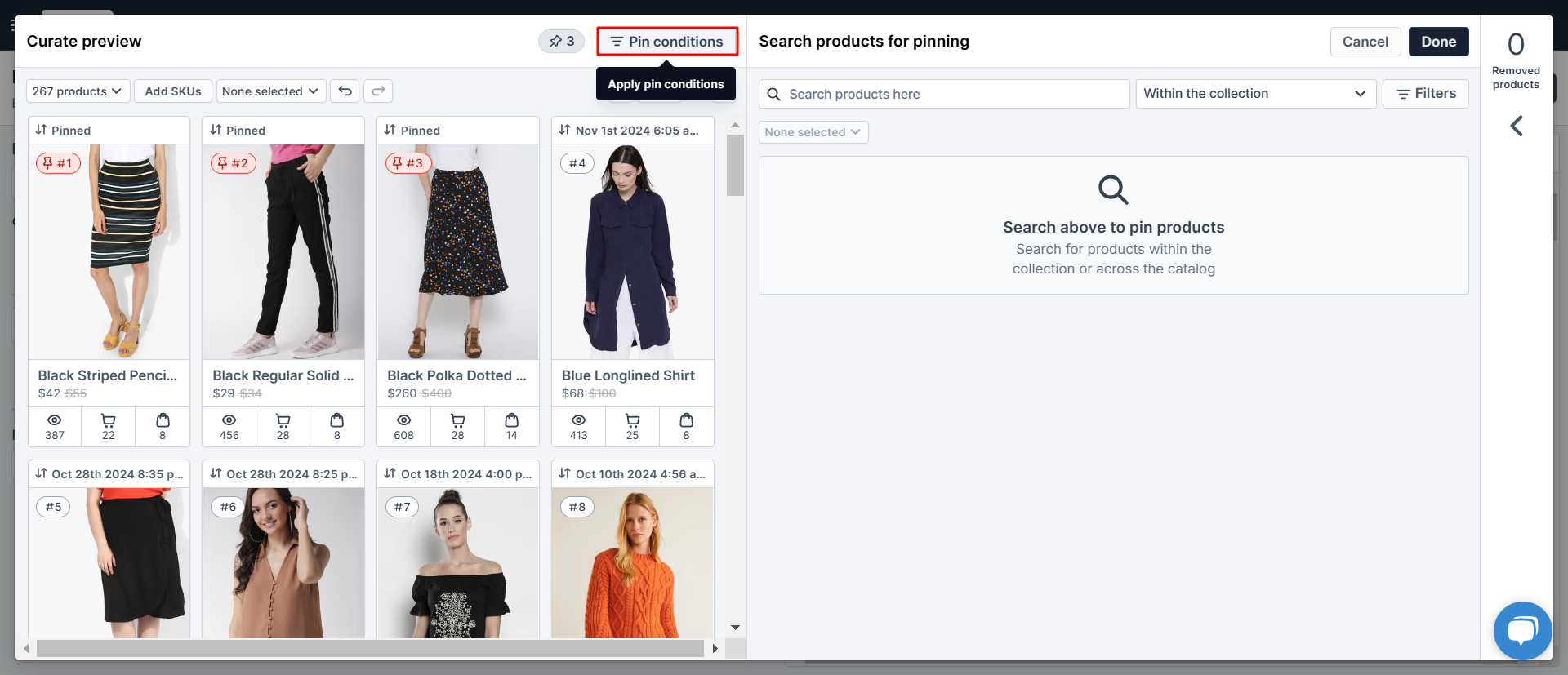
Task: Click the pinned count badge showing 3
Action: coord(561,41)
